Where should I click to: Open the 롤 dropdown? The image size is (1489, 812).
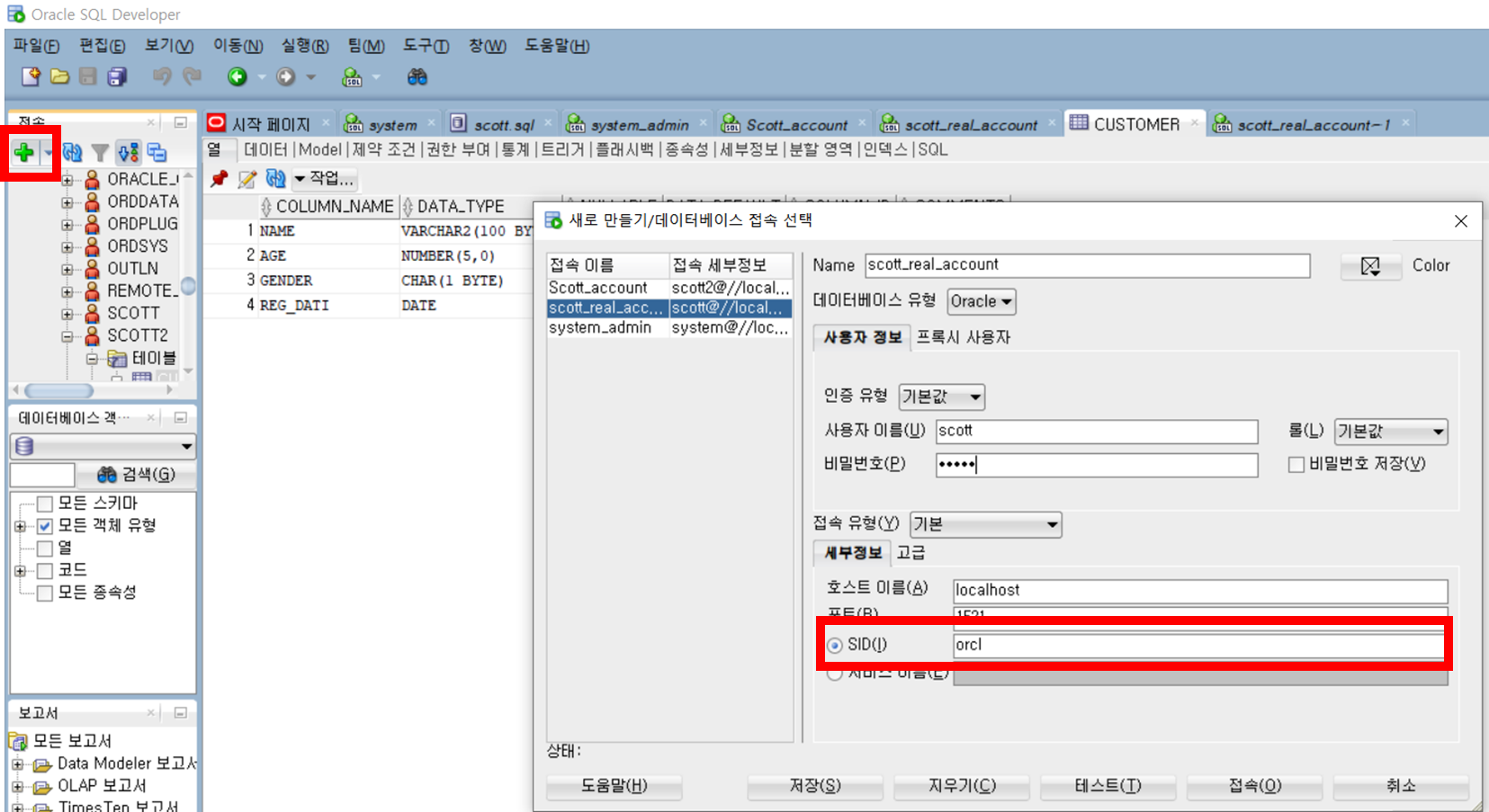tap(1390, 432)
